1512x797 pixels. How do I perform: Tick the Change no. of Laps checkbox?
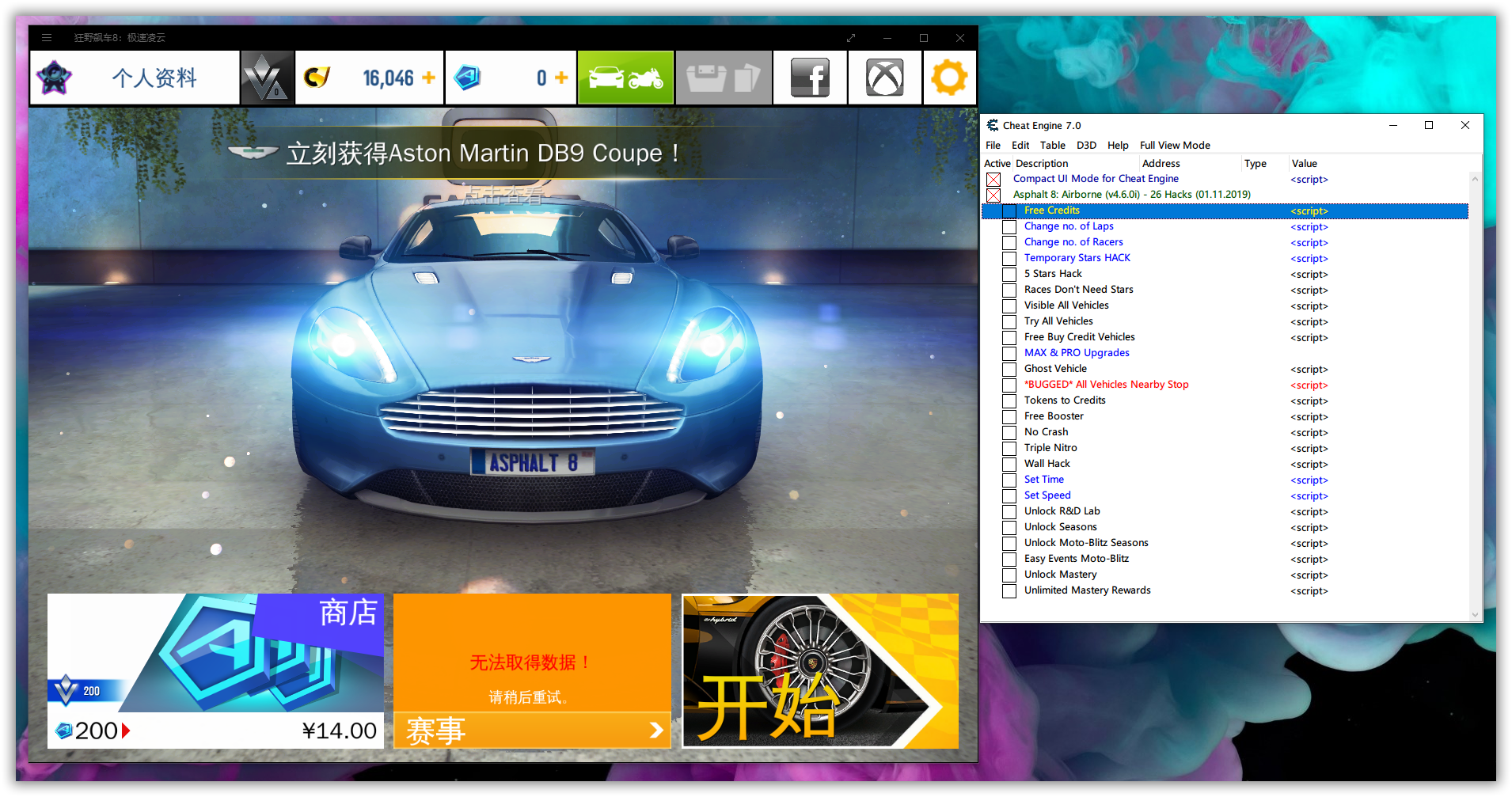(x=1009, y=227)
